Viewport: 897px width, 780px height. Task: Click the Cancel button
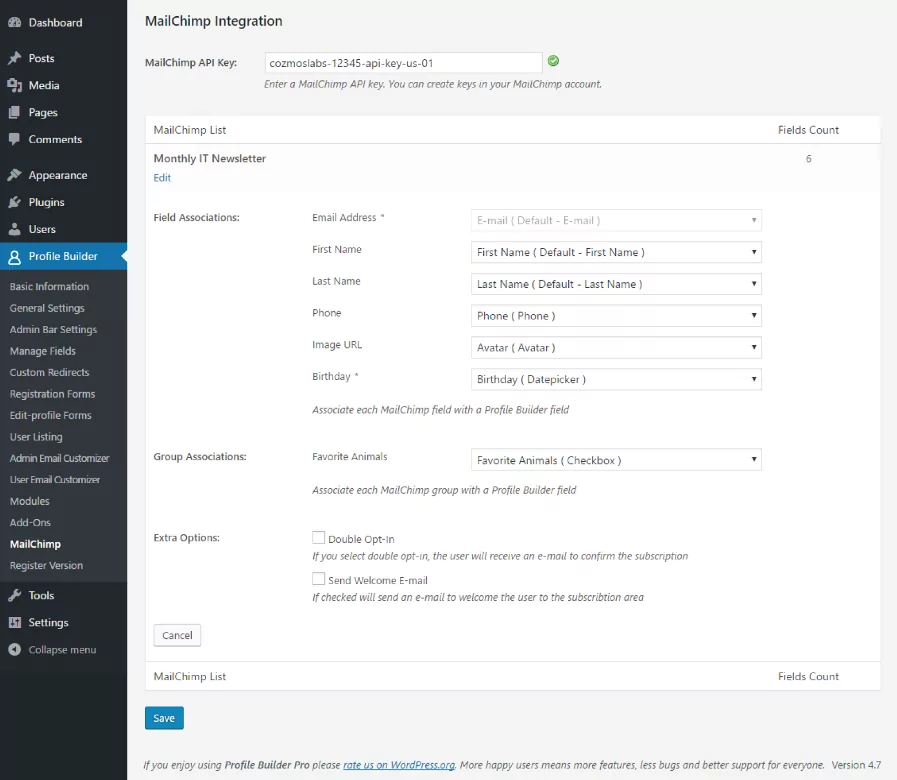pyautogui.click(x=177, y=635)
